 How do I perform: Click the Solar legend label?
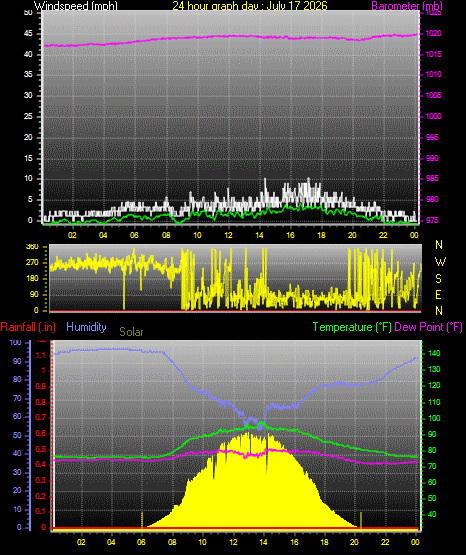(x=131, y=332)
